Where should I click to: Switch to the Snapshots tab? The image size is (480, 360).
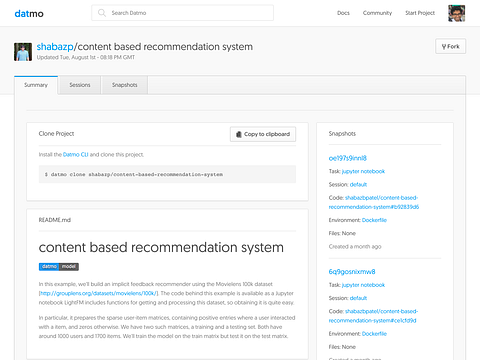(125, 85)
